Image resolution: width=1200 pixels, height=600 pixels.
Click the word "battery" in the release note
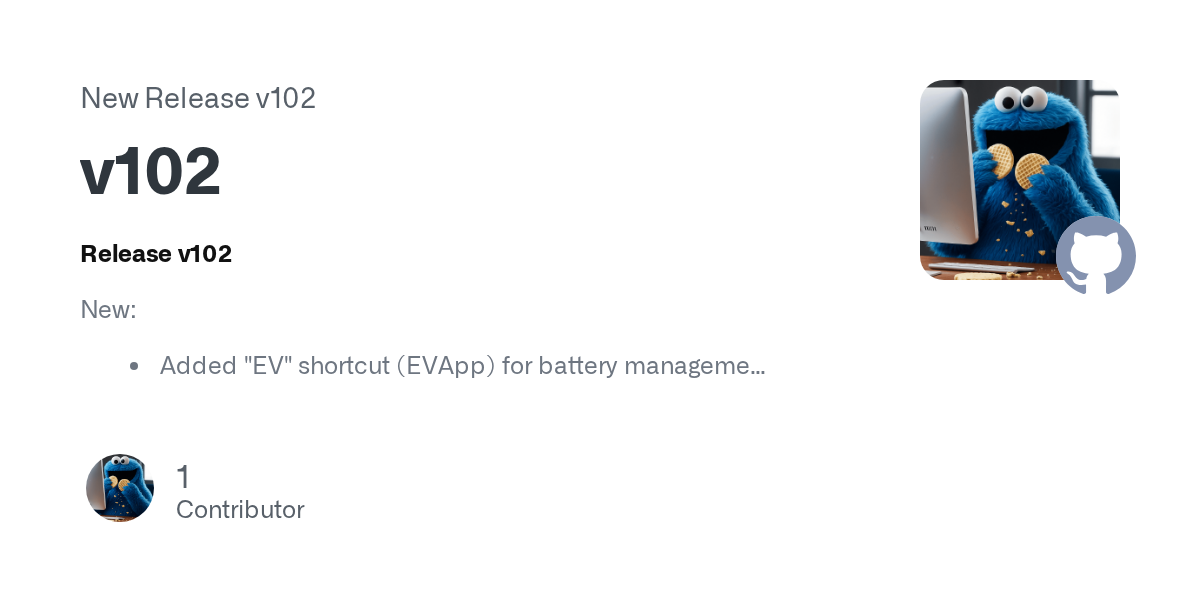pyautogui.click(x=577, y=366)
